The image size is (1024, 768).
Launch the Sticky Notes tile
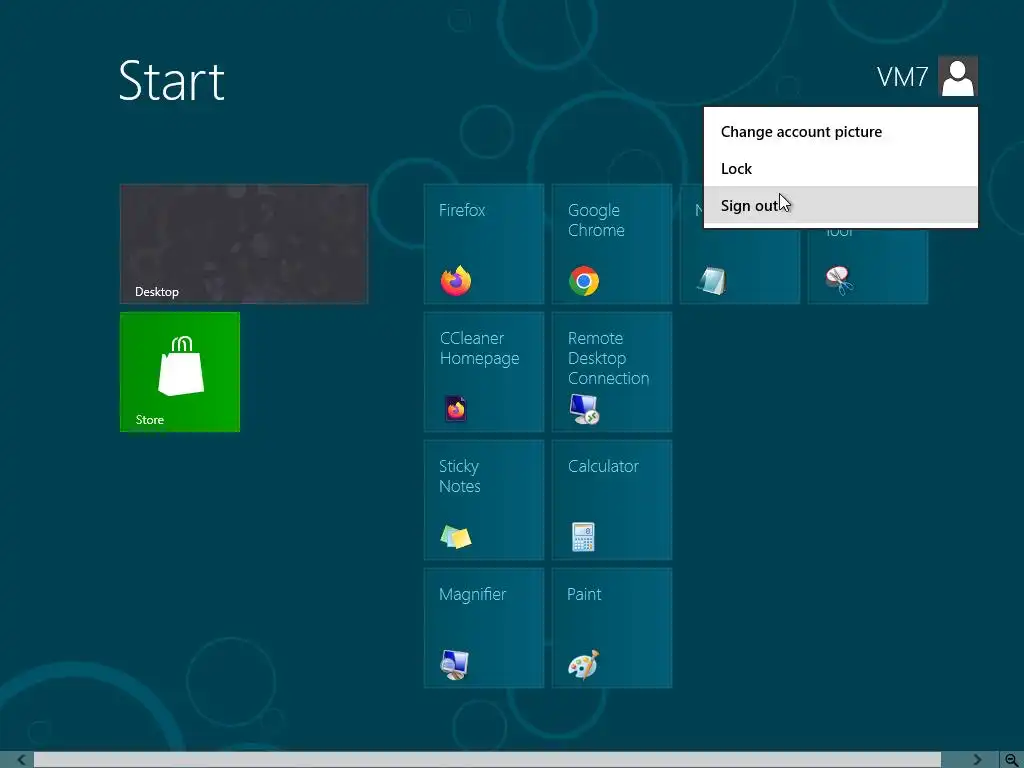click(484, 500)
